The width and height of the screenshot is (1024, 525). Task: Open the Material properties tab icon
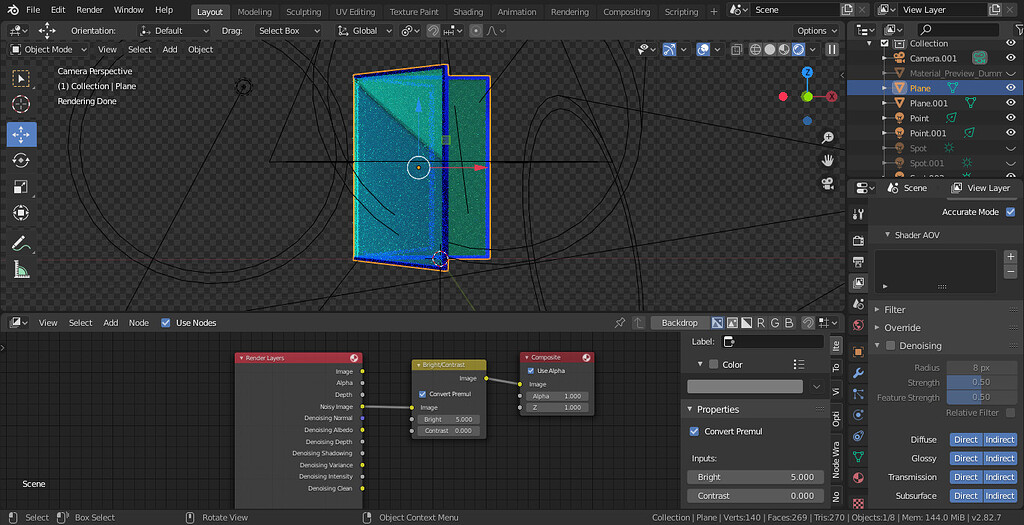858,477
